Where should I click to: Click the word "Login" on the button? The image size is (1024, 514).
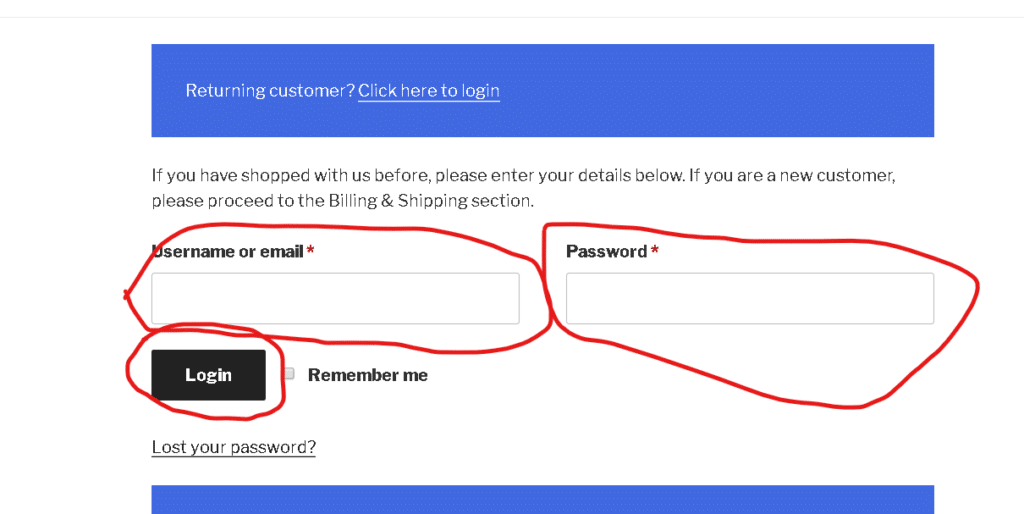[208, 375]
